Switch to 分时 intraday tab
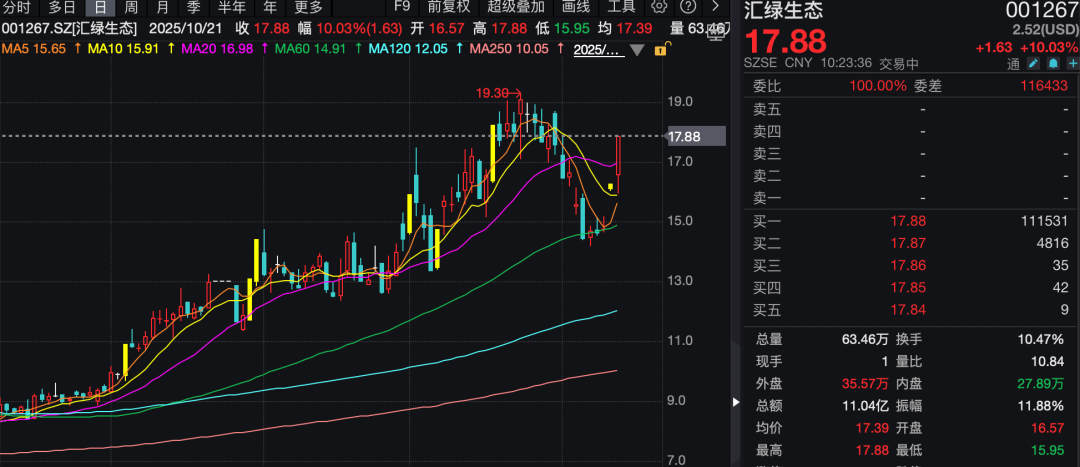1080x467 pixels. pos(17,7)
